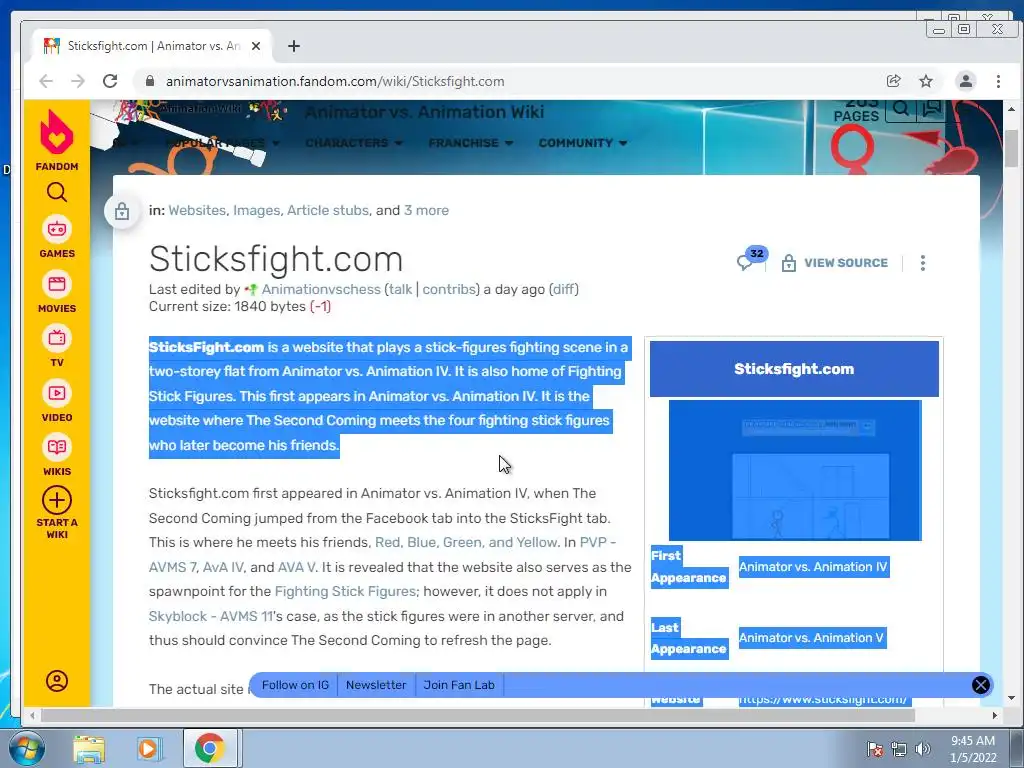Open the editor's talk link
The width and height of the screenshot is (1024, 768).
pyautogui.click(x=400, y=289)
